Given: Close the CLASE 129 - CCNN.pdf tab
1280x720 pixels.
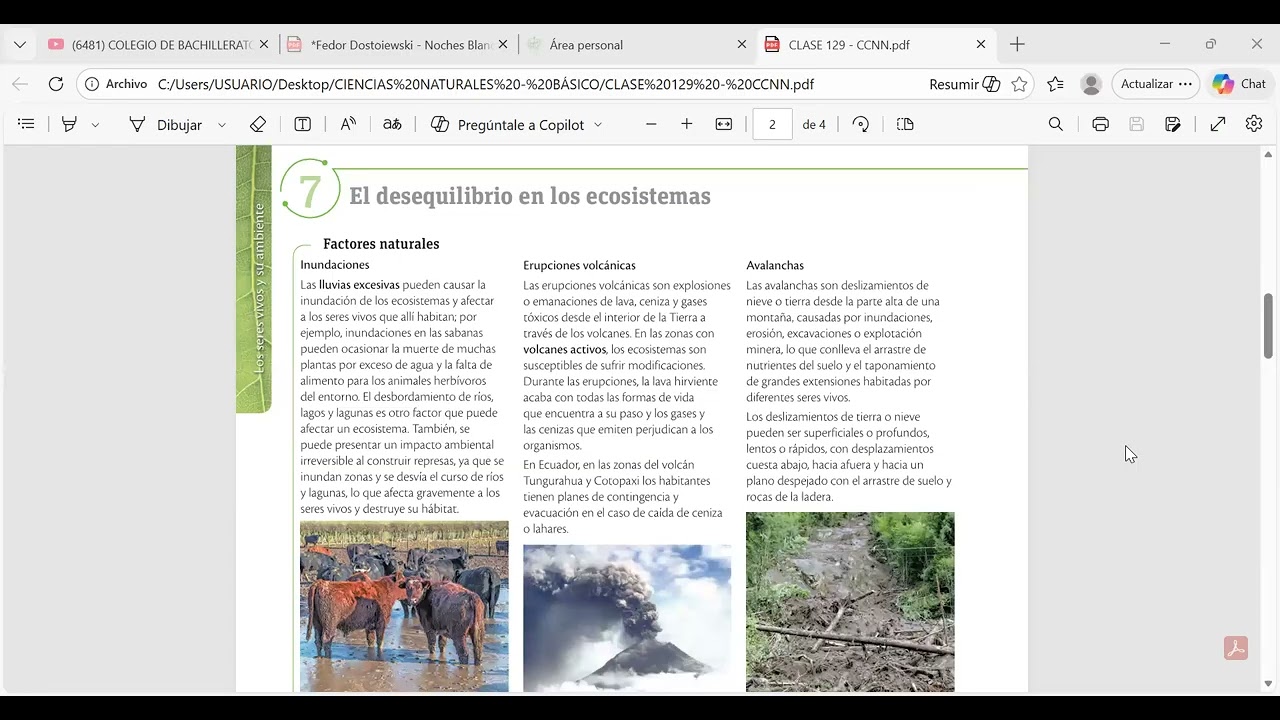Looking at the screenshot, I should click(981, 44).
